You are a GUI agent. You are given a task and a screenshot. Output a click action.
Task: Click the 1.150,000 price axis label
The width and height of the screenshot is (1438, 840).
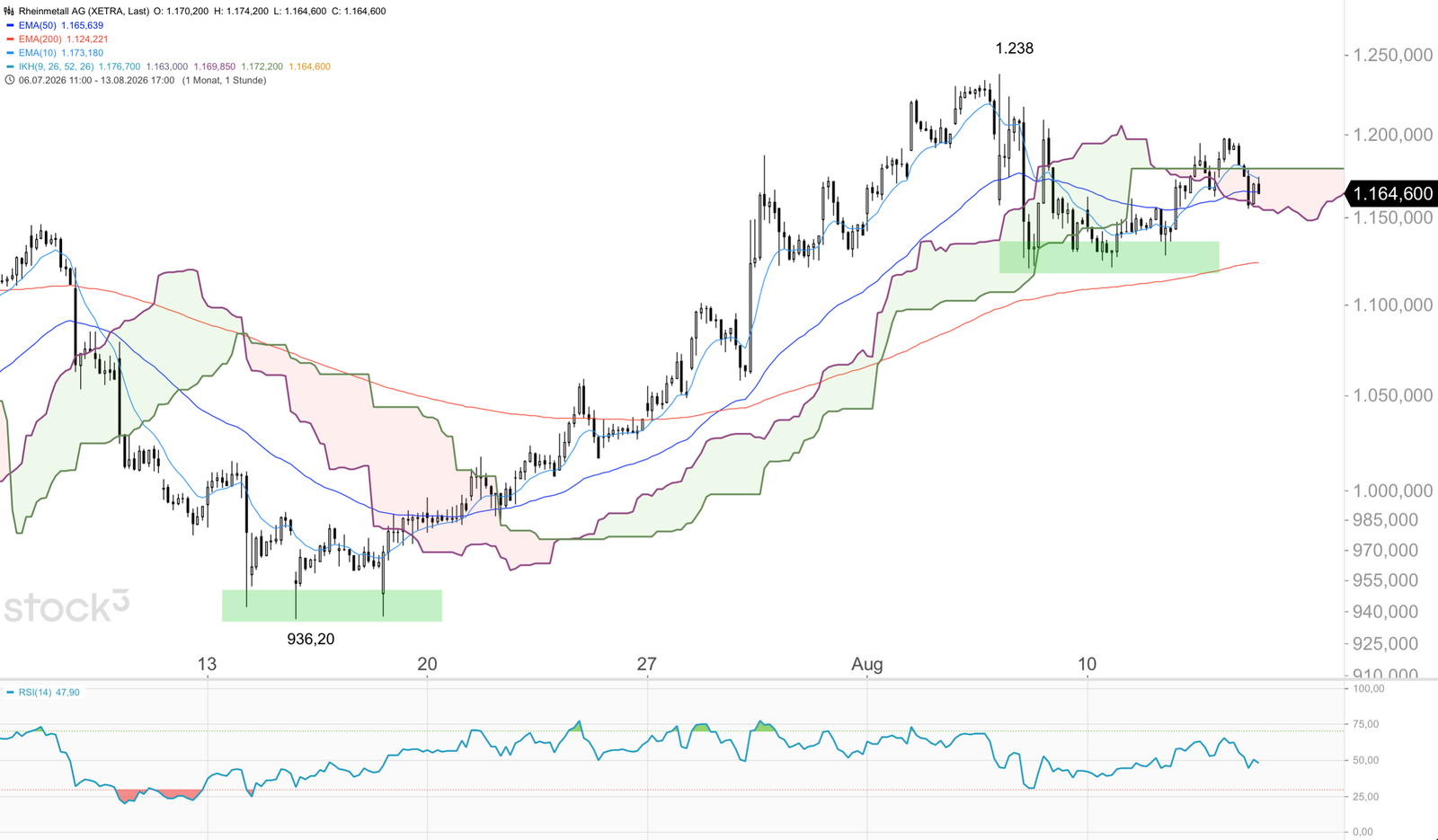1393,217
